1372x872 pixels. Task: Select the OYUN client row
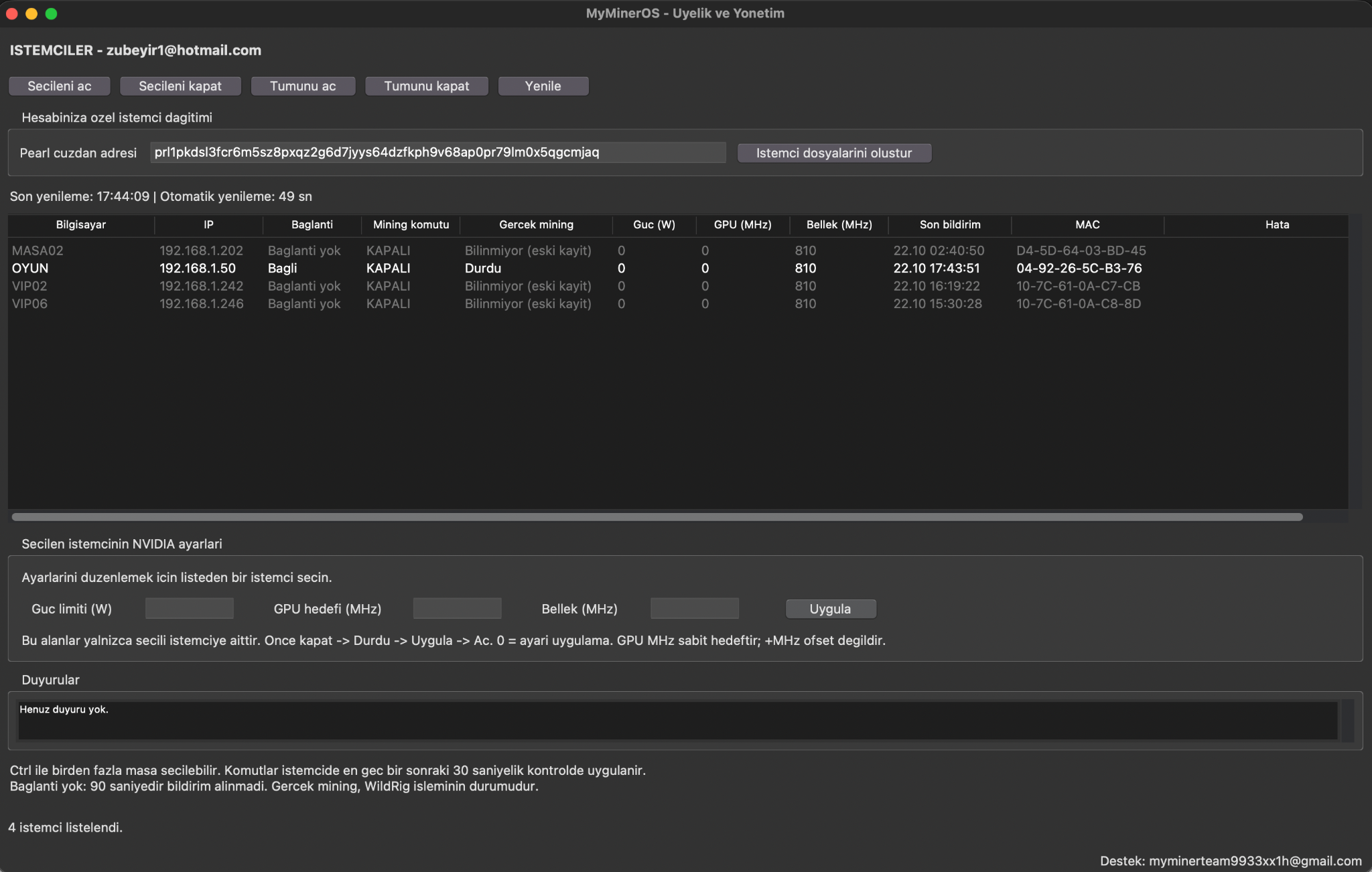(678, 268)
